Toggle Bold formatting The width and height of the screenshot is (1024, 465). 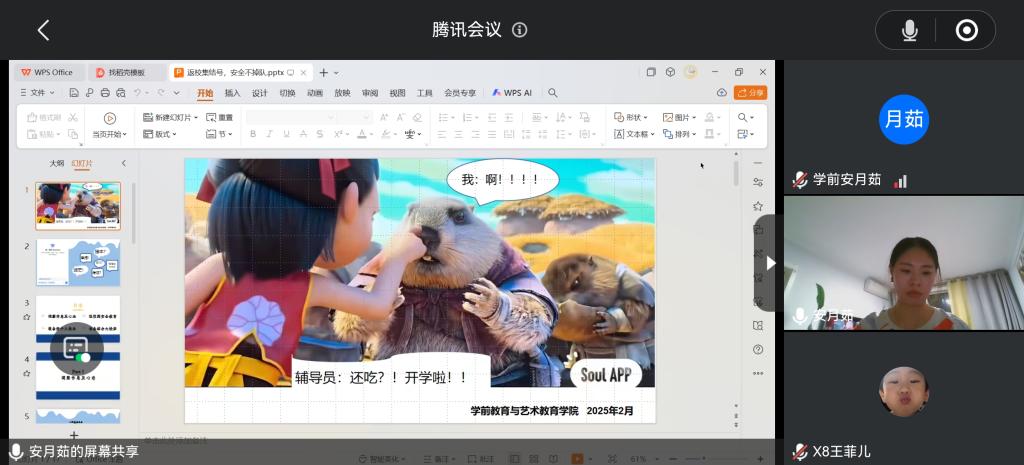click(x=253, y=134)
